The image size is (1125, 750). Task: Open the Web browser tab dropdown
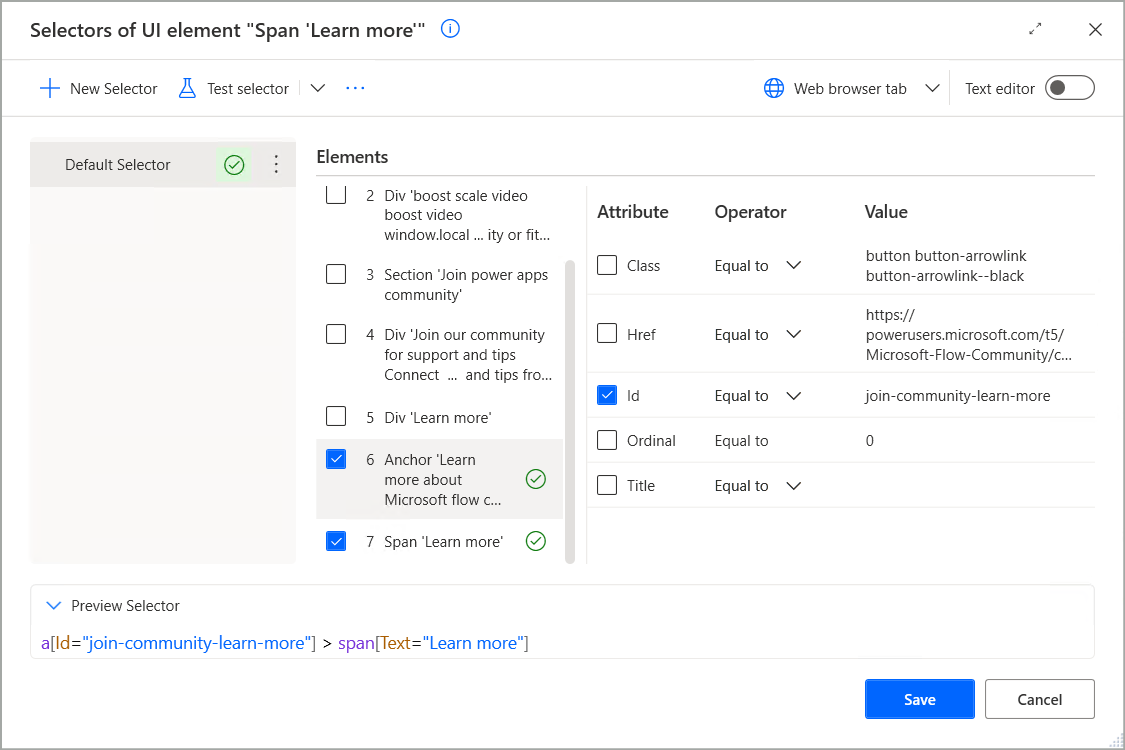932,88
